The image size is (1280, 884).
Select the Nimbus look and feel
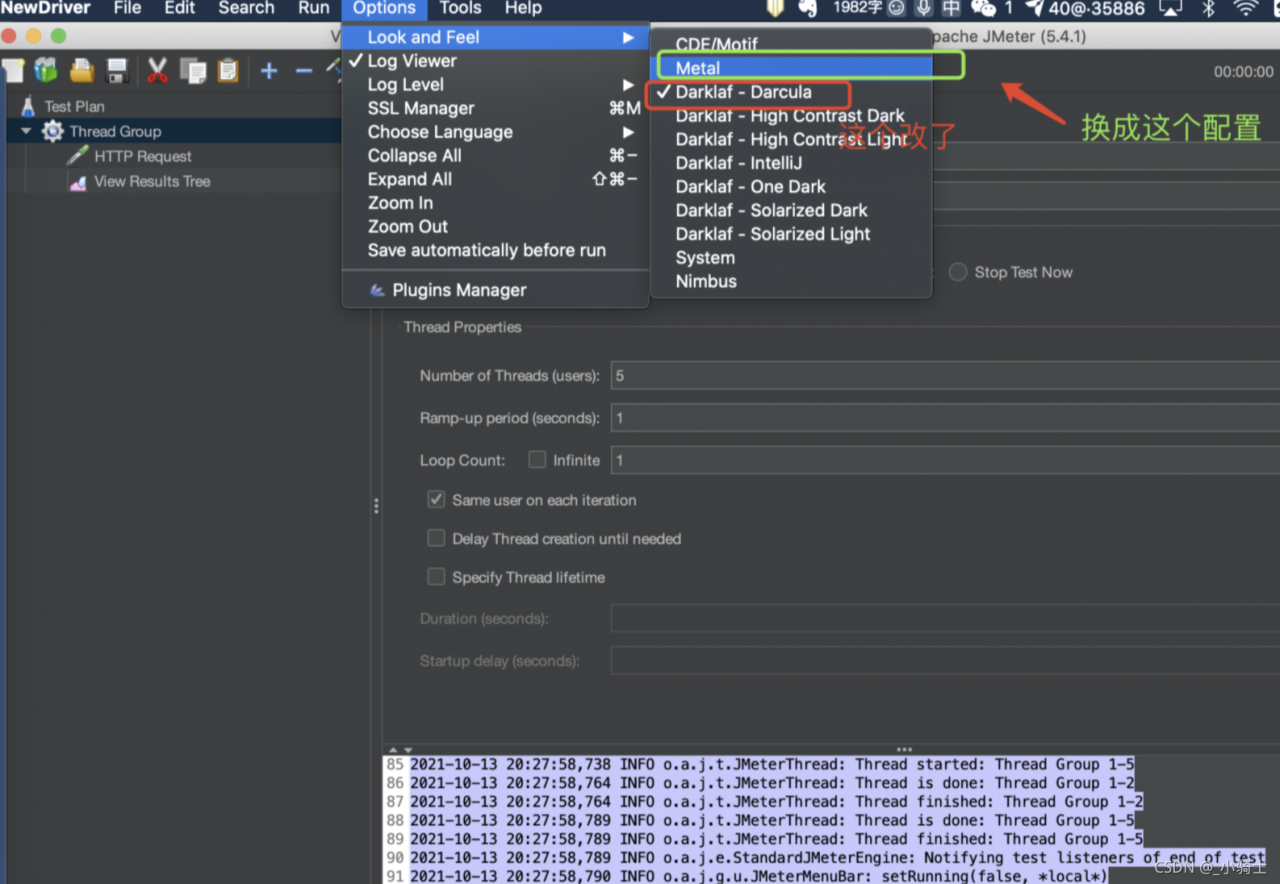[x=791, y=282]
